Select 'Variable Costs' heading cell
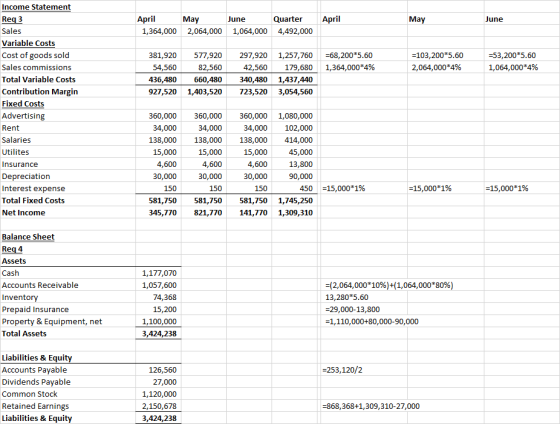Screen dimensions: 560x424 (28, 43)
